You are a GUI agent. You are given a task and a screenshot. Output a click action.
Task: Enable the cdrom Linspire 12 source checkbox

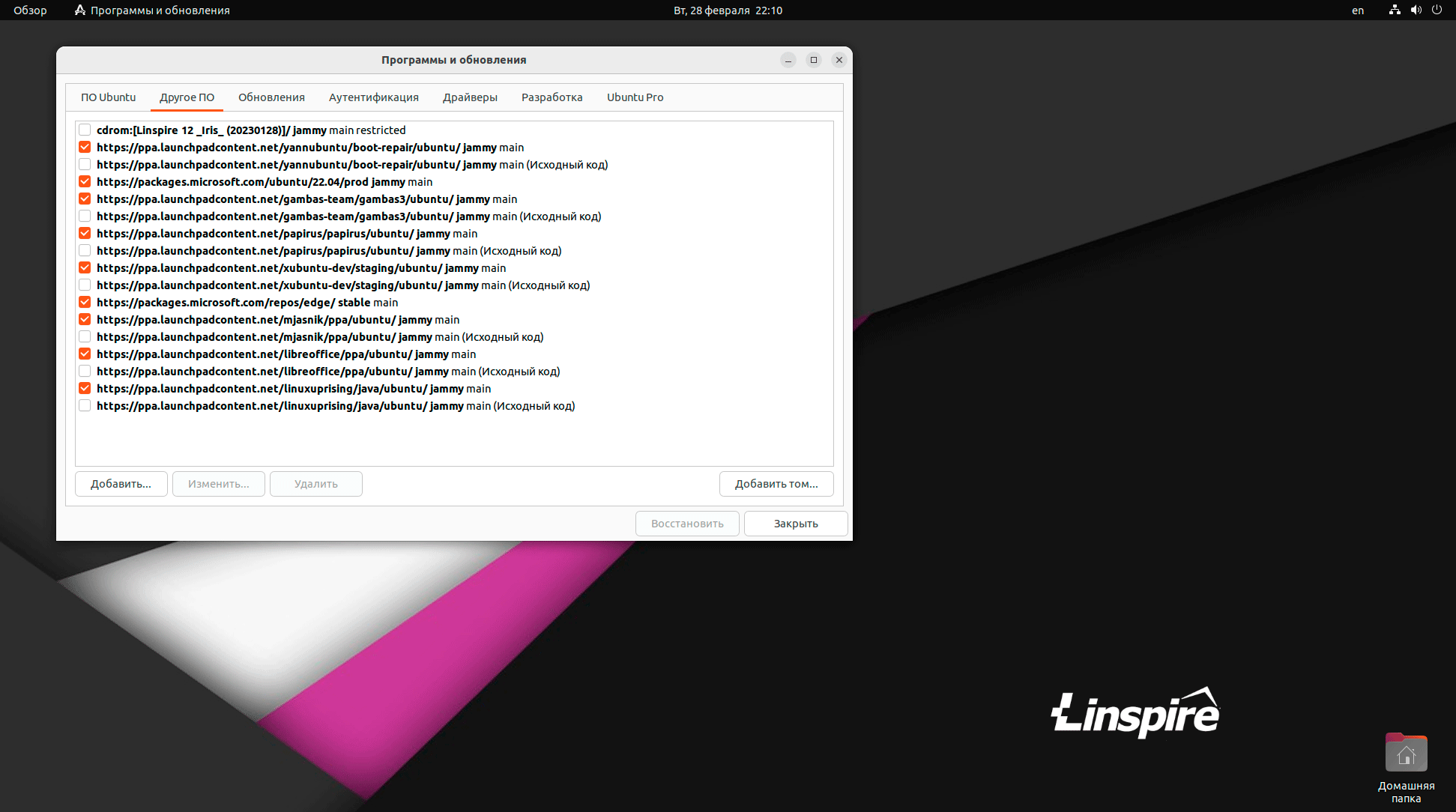pyautogui.click(x=85, y=130)
